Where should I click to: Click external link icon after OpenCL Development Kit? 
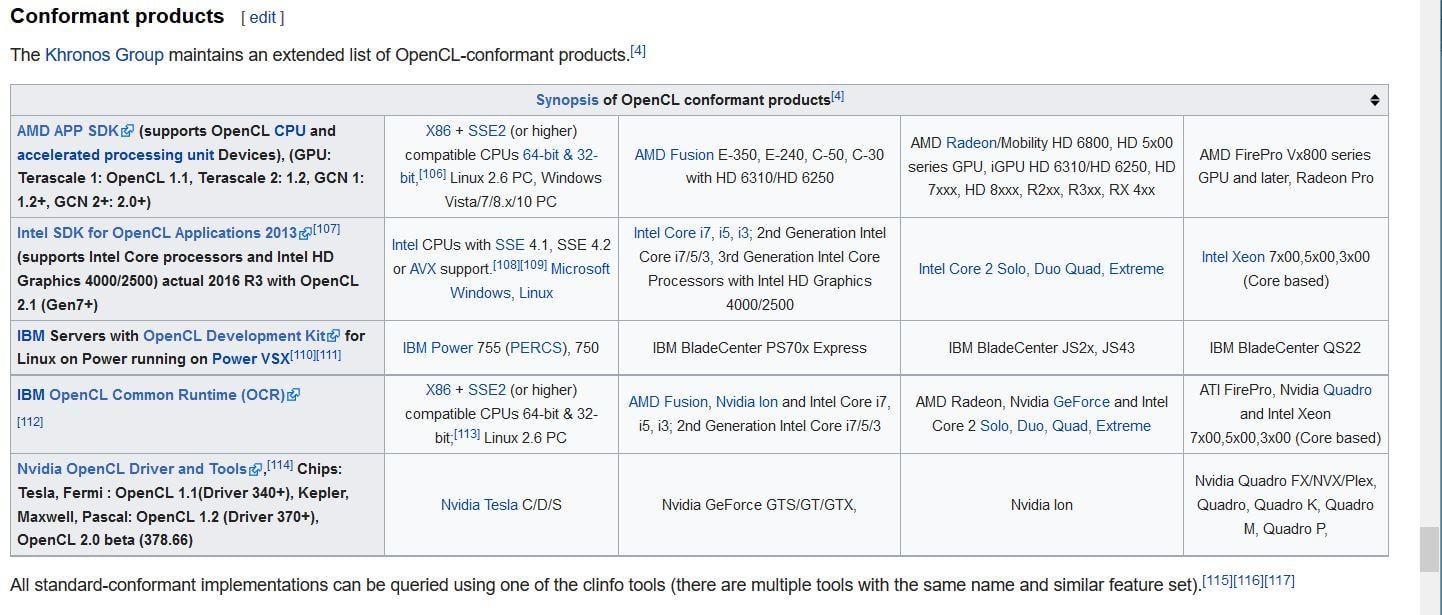tap(335, 336)
